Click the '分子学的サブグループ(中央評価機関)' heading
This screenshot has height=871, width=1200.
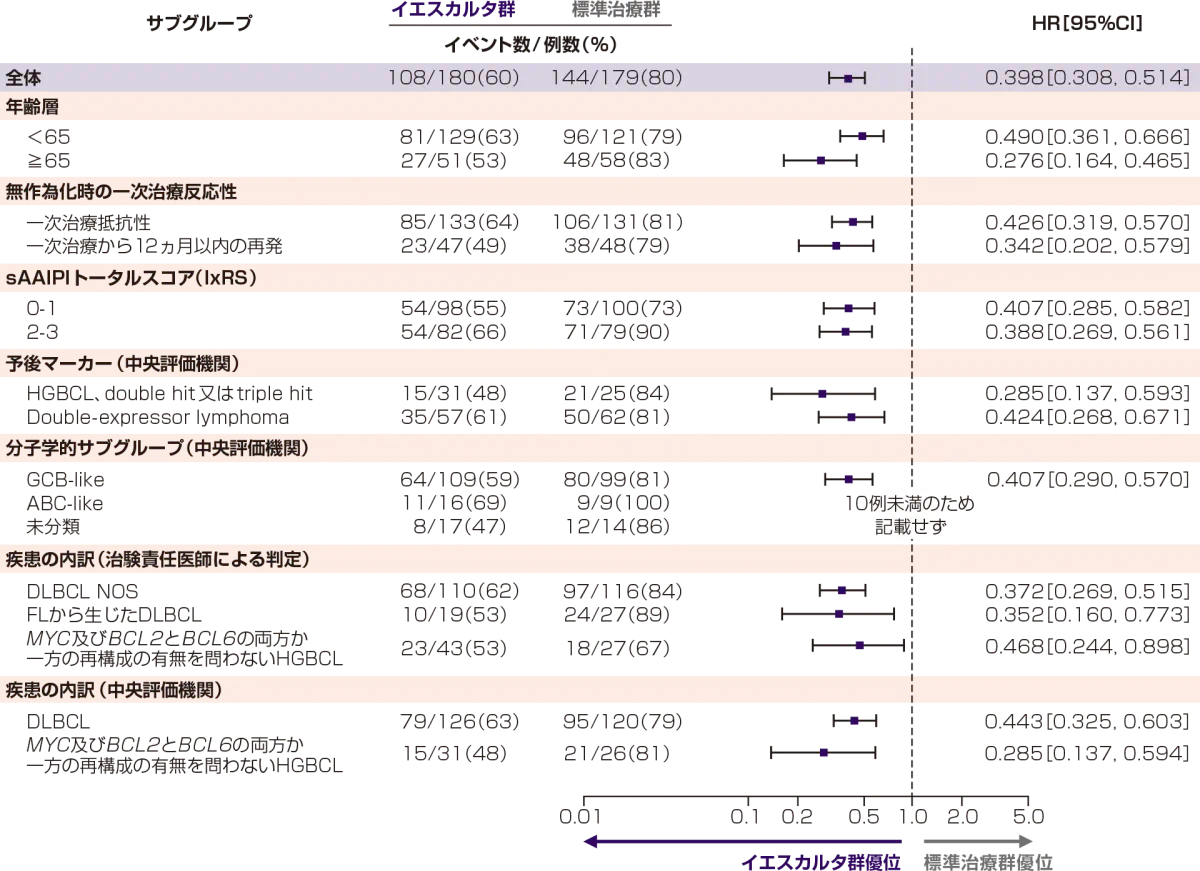[156, 449]
